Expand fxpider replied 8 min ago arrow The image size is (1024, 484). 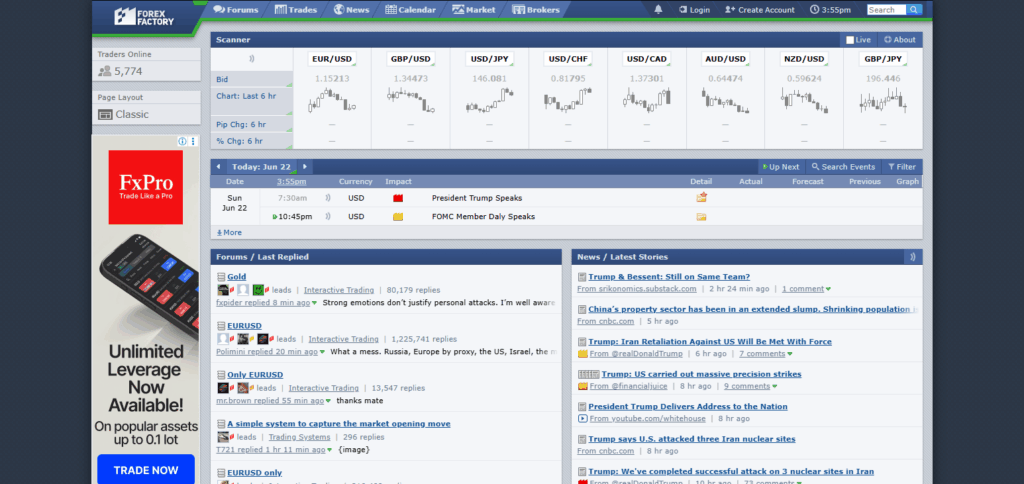[314, 303]
